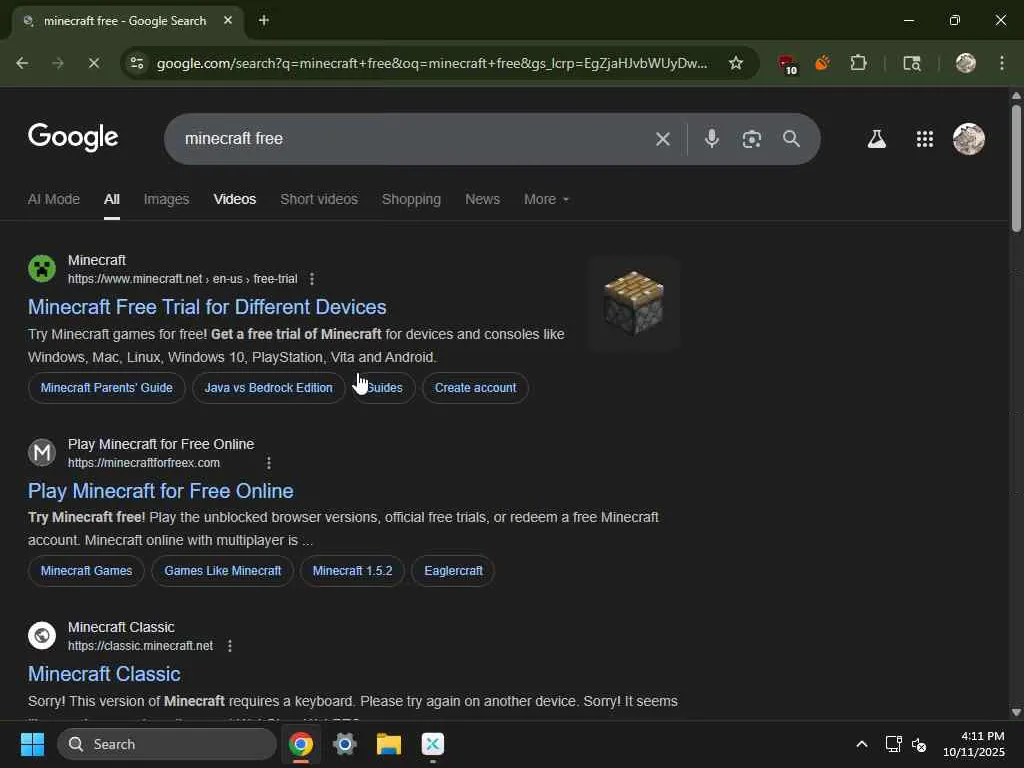Open Java vs Bedrock Edition sitelink

[268, 388]
